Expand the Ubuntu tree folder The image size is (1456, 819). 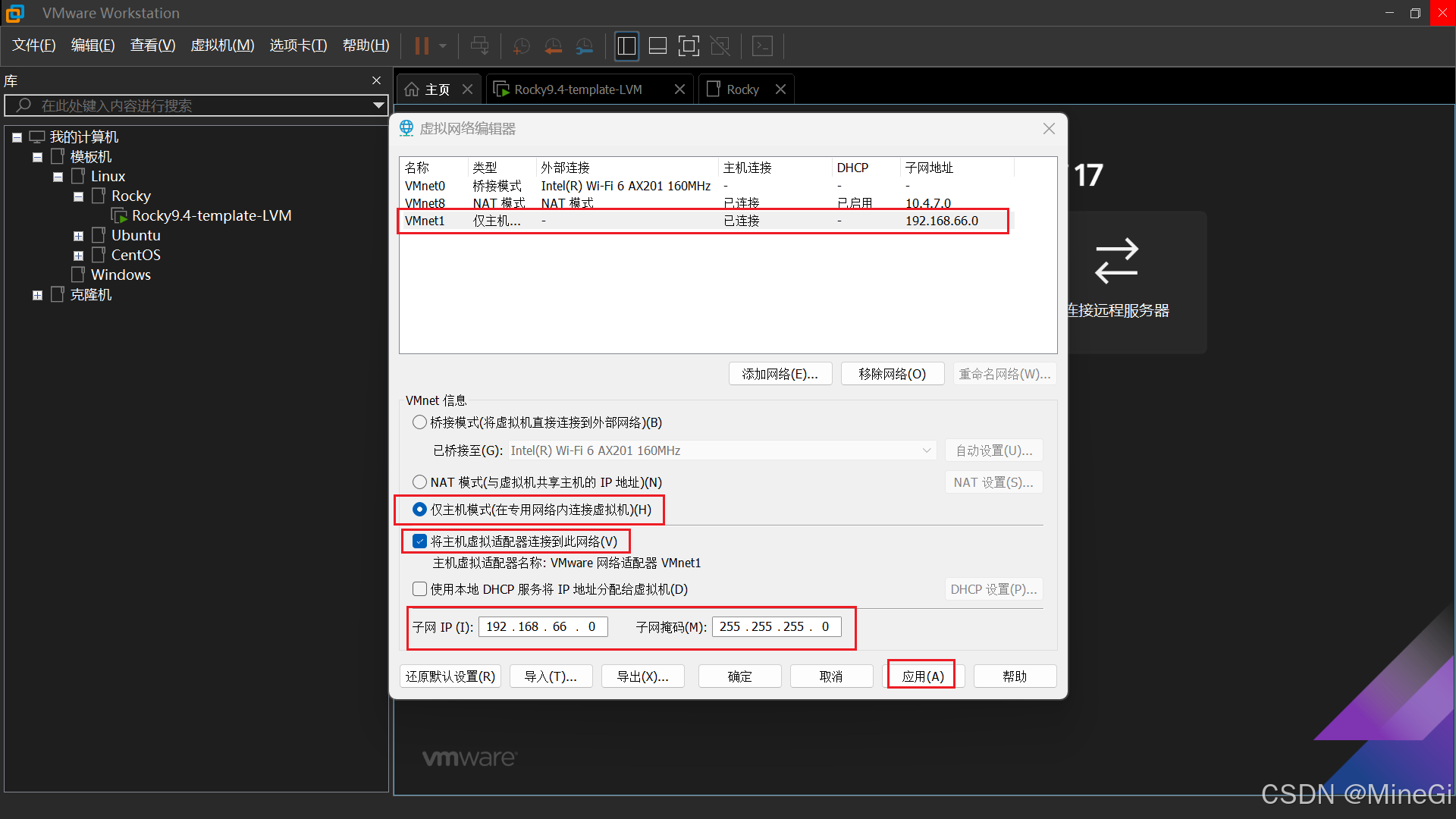tap(78, 236)
